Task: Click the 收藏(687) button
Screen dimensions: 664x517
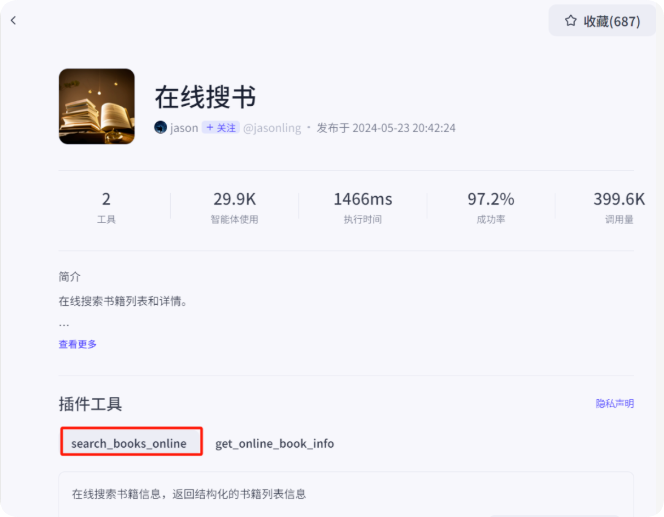Action: point(602,21)
